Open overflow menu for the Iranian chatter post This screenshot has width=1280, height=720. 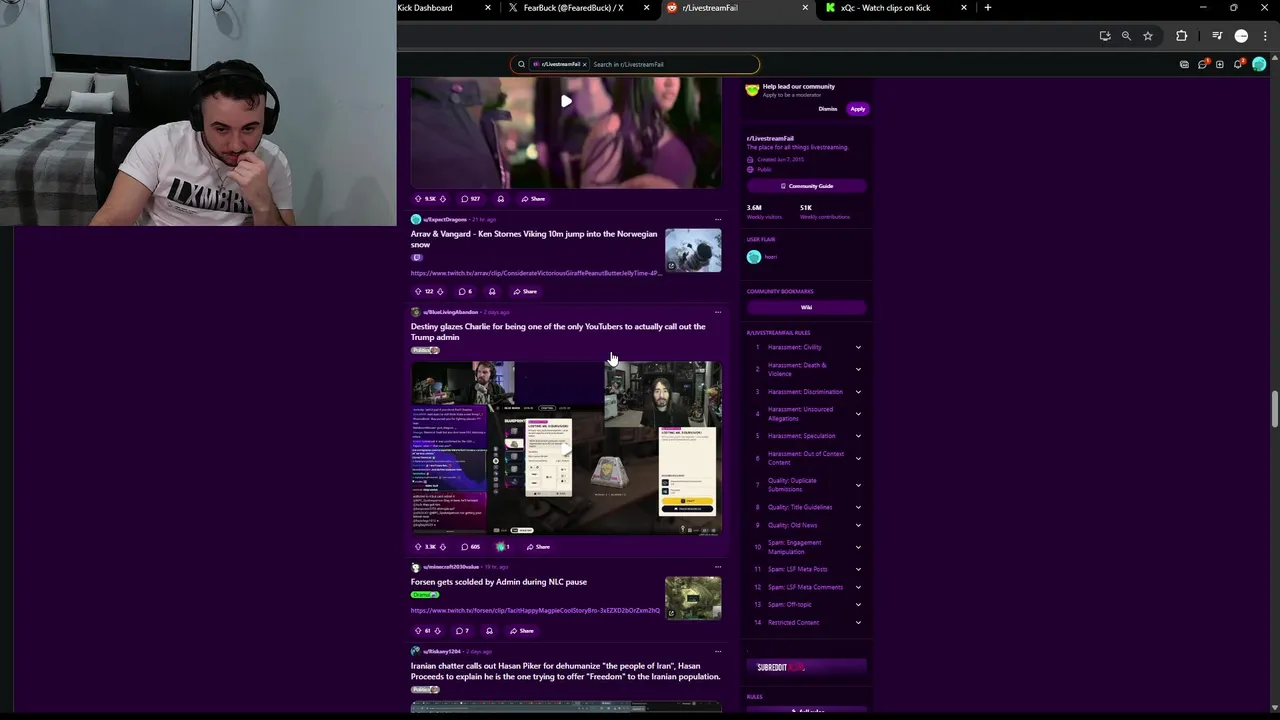click(717, 651)
